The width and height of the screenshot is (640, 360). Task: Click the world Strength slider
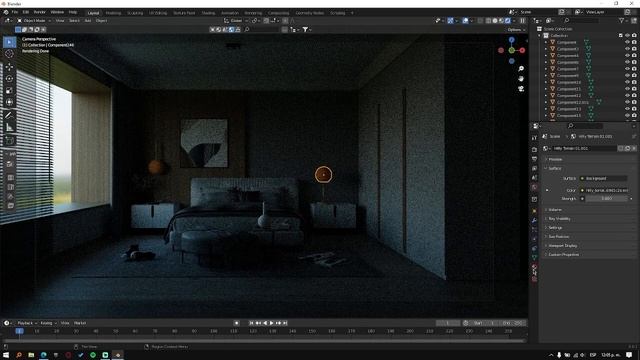tap(607, 198)
